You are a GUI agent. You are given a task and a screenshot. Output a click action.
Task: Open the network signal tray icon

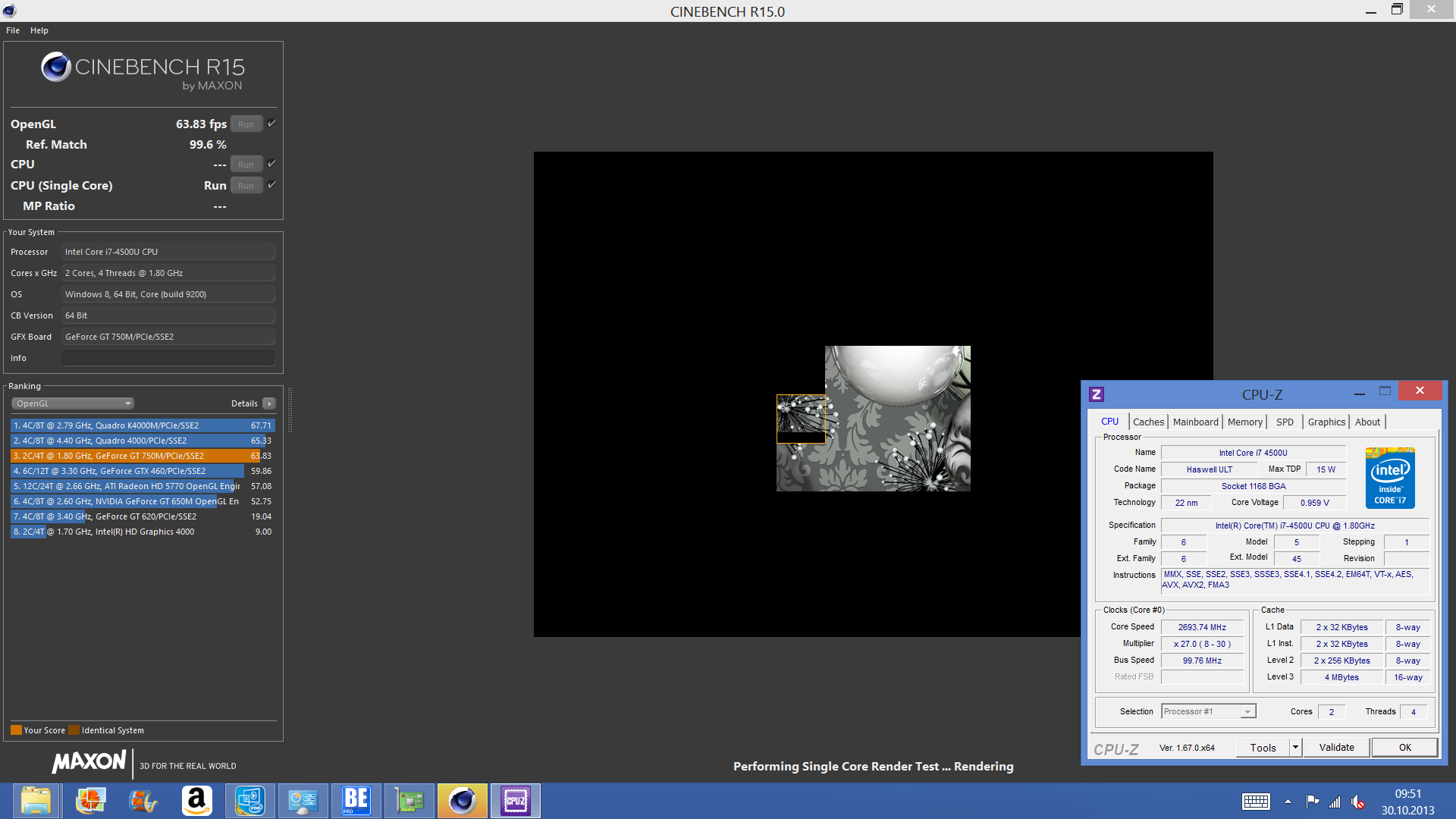[x=1335, y=802]
